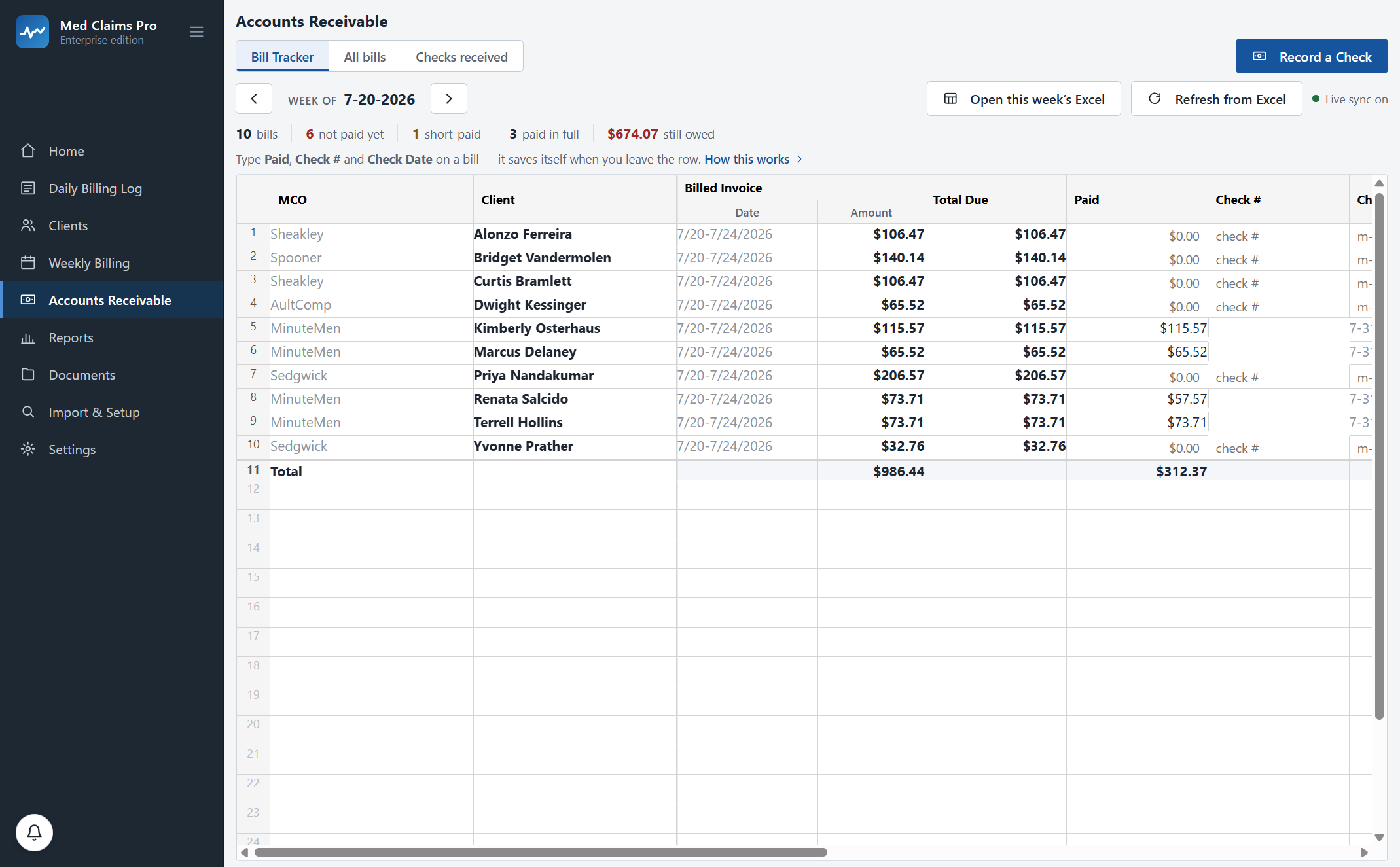Click the Settings gear icon
Screen dimensions: 1400x867
tap(28, 449)
